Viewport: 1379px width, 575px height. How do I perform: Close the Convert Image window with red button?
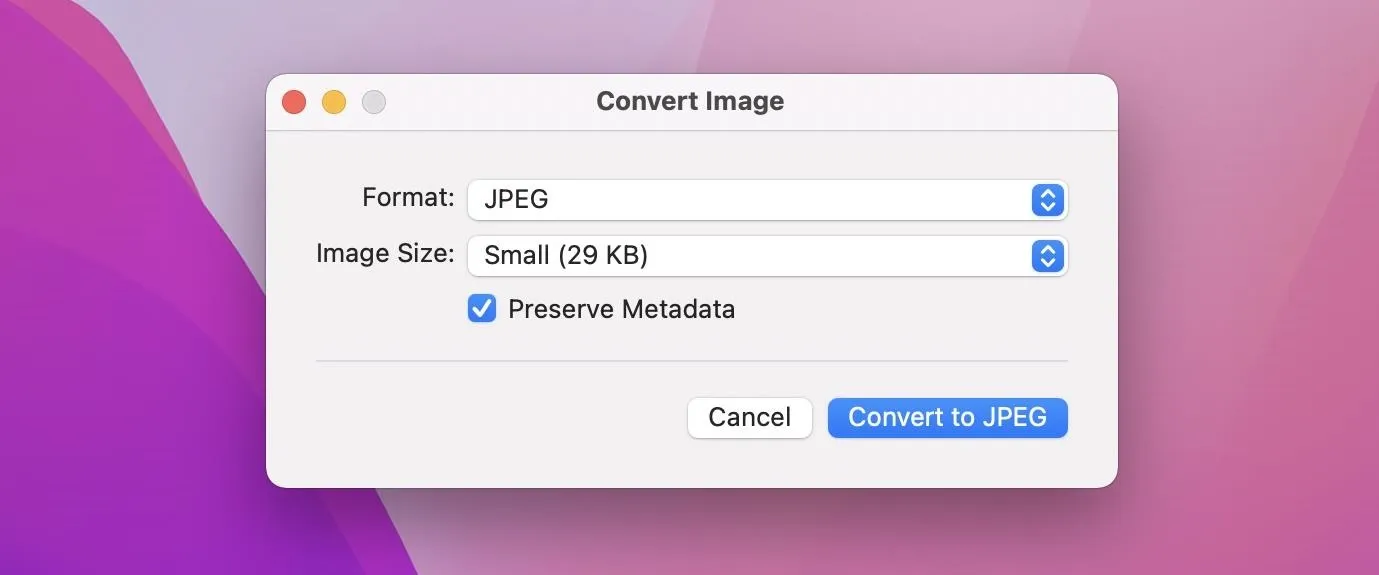click(x=294, y=101)
